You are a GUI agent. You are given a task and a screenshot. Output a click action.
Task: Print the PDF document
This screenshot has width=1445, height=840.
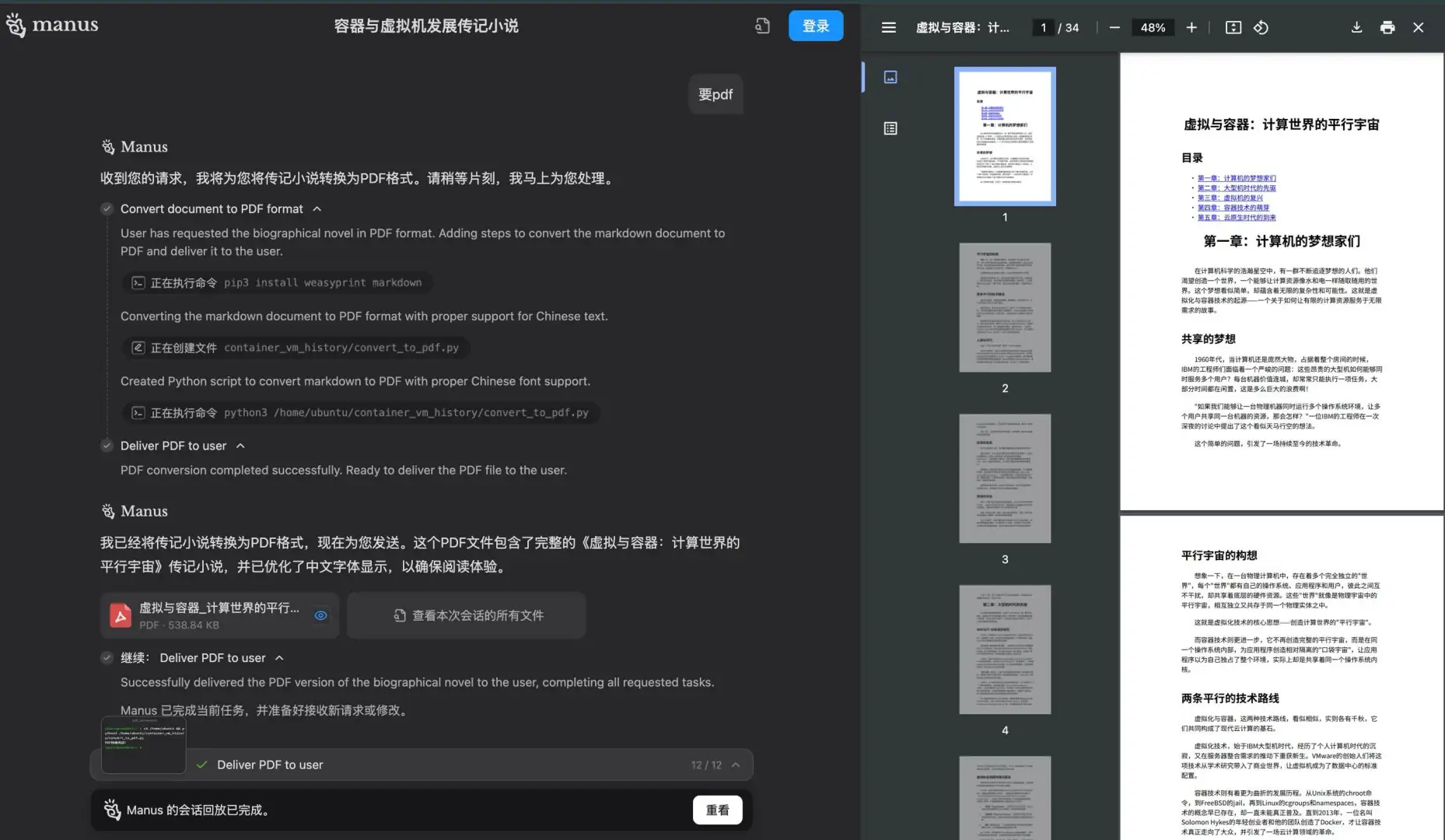pyautogui.click(x=1387, y=26)
